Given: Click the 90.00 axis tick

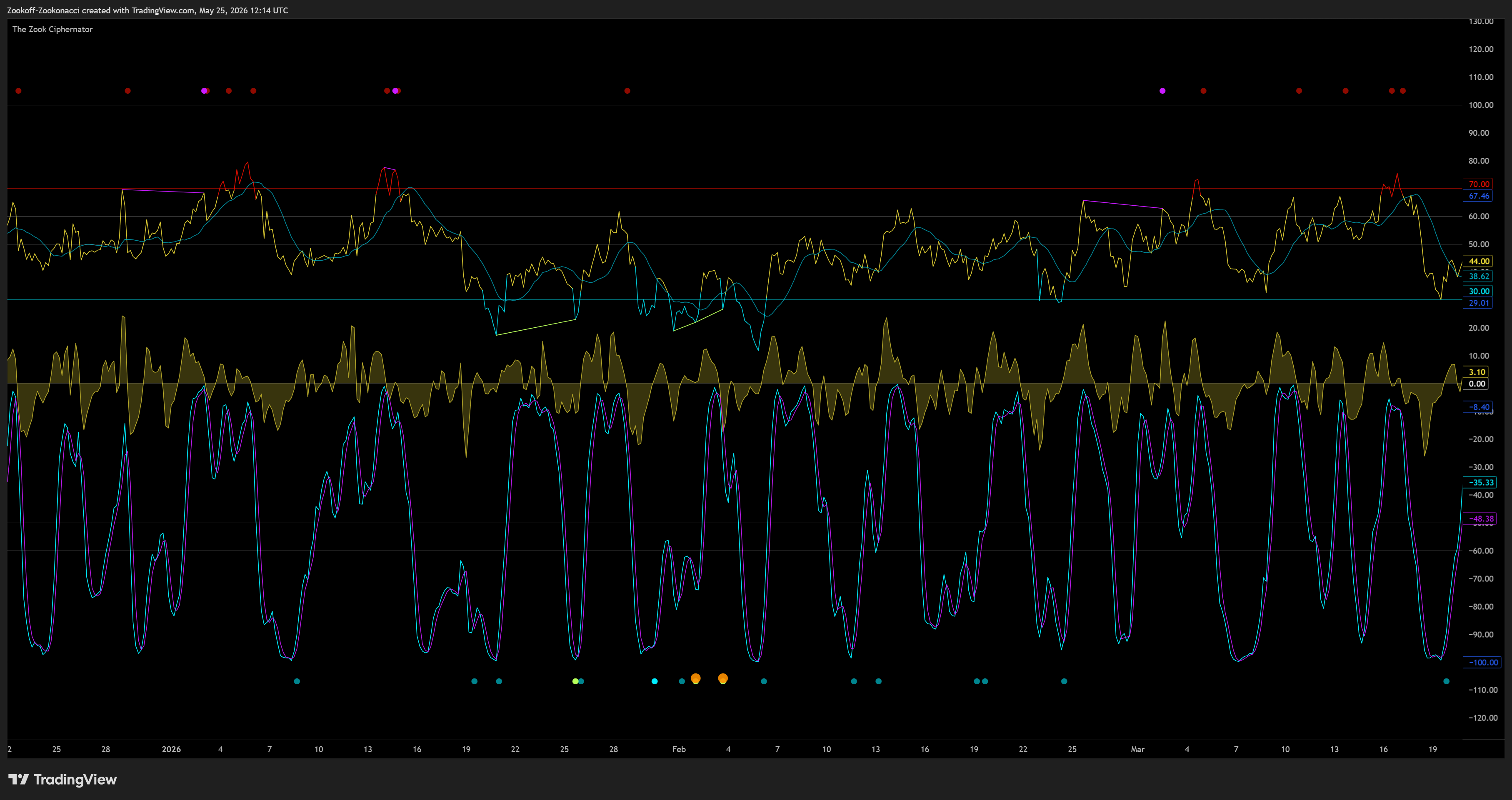Looking at the screenshot, I should (1479, 132).
